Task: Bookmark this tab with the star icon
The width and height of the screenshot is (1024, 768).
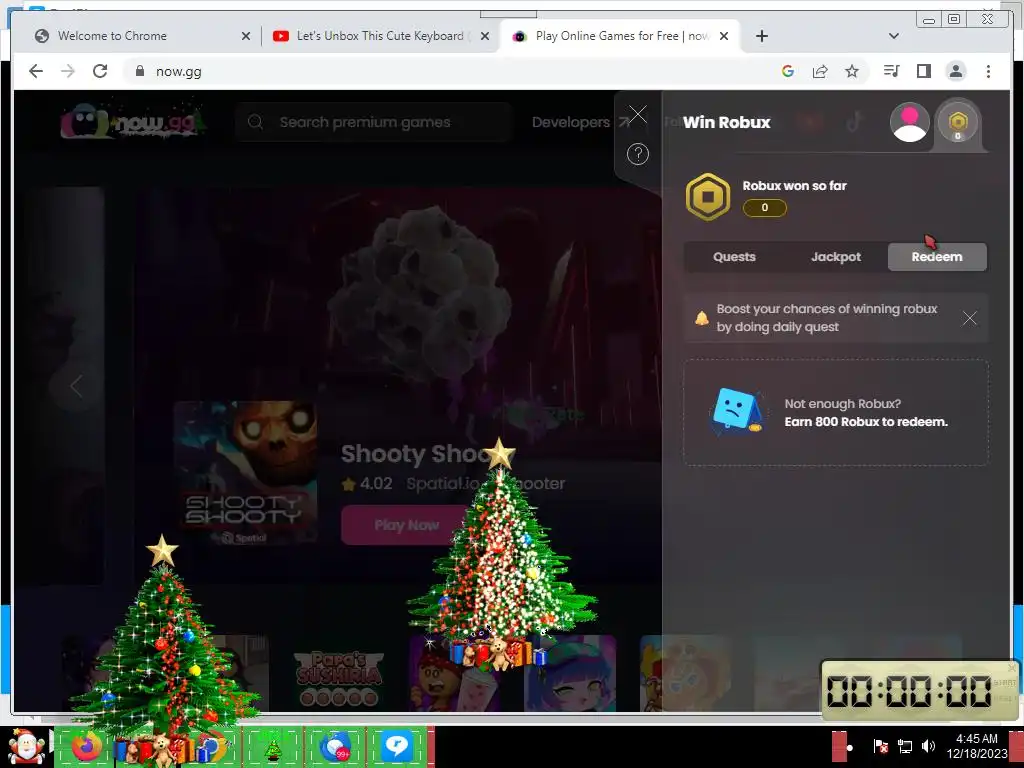Action: (852, 71)
